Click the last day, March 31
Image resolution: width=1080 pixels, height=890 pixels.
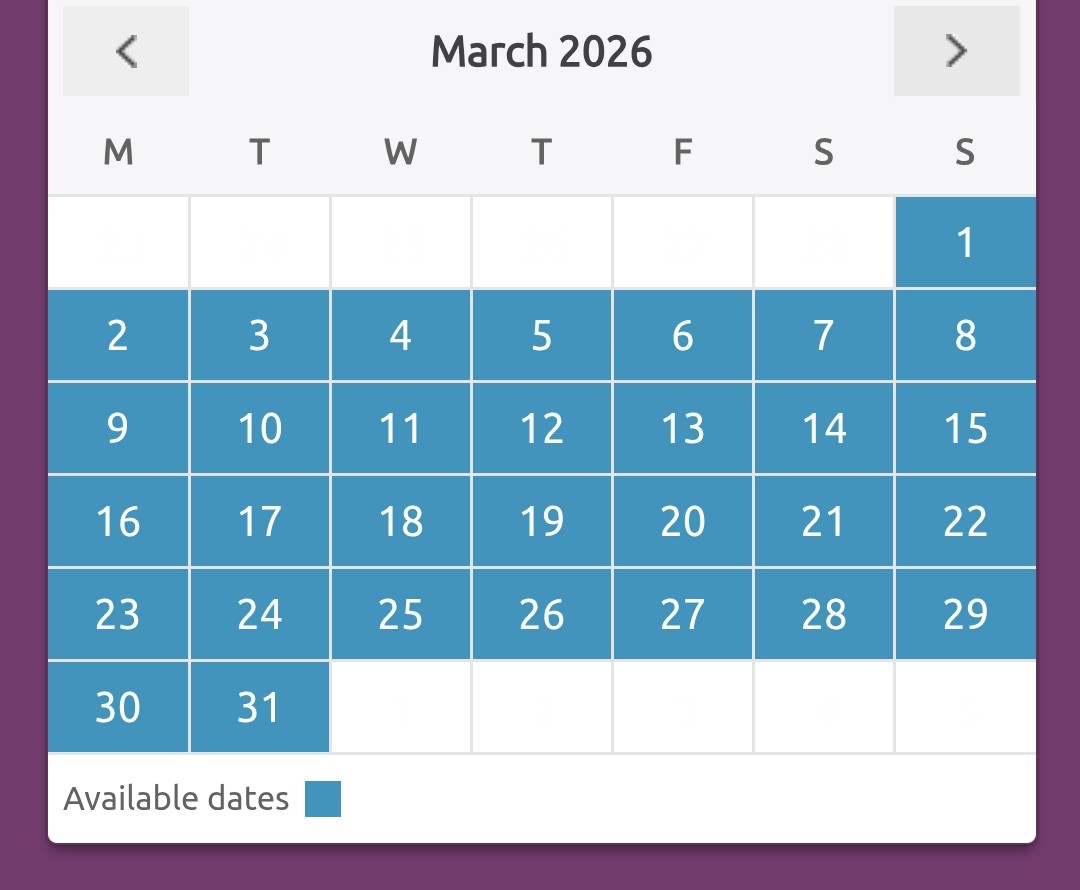260,708
